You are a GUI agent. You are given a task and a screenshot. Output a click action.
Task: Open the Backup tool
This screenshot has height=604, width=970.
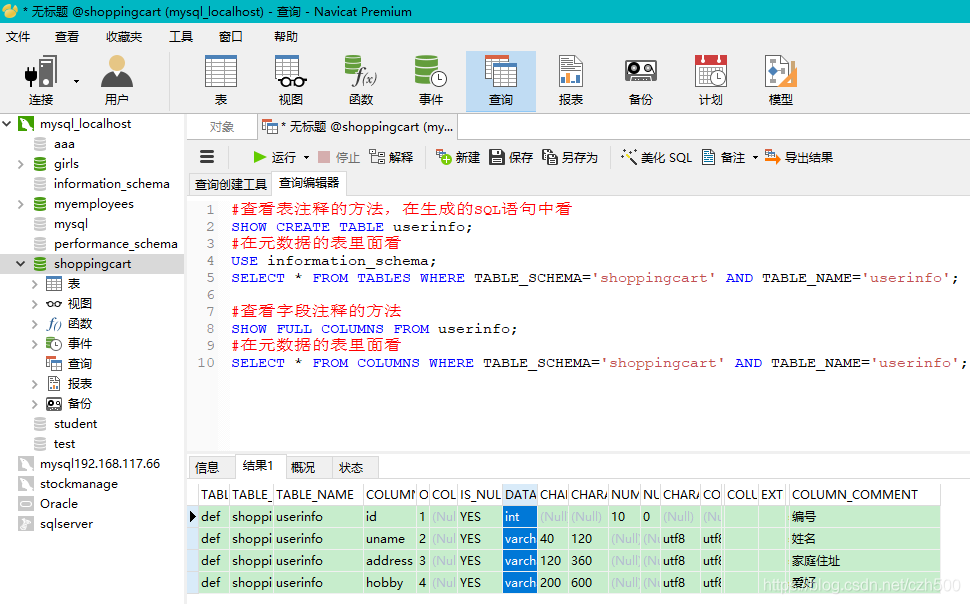tap(640, 80)
